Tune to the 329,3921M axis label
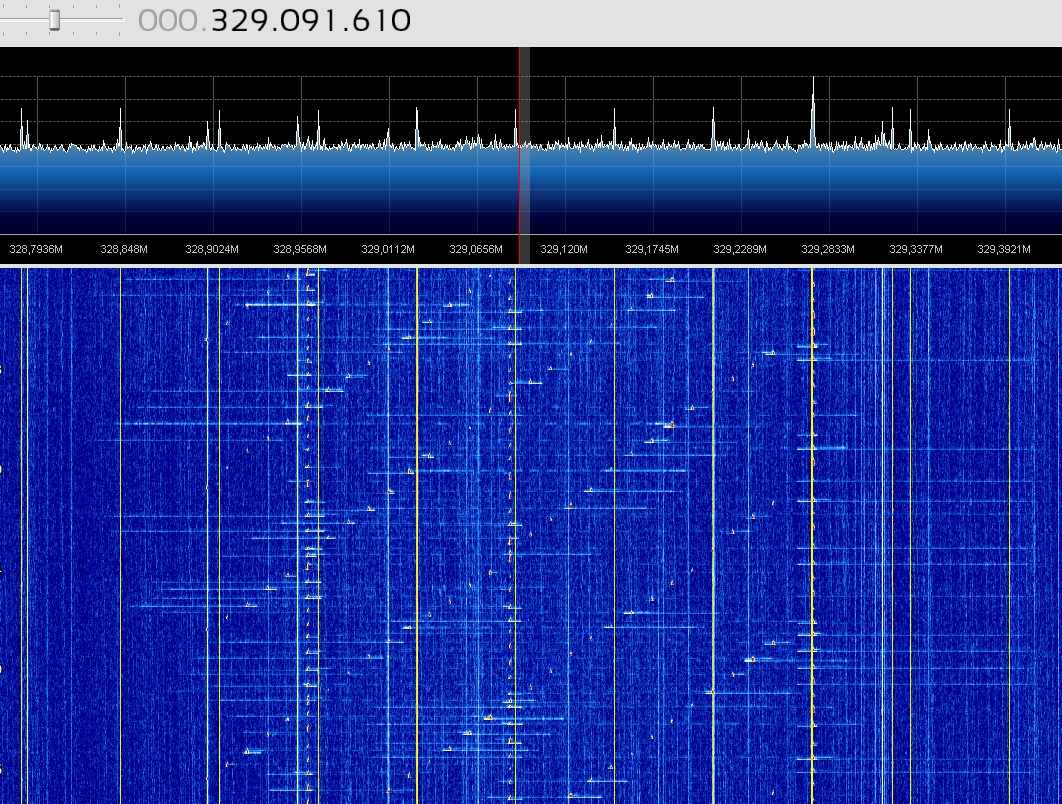The width and height of the screenshot is (1062, 804). [x=1004, y=249]
